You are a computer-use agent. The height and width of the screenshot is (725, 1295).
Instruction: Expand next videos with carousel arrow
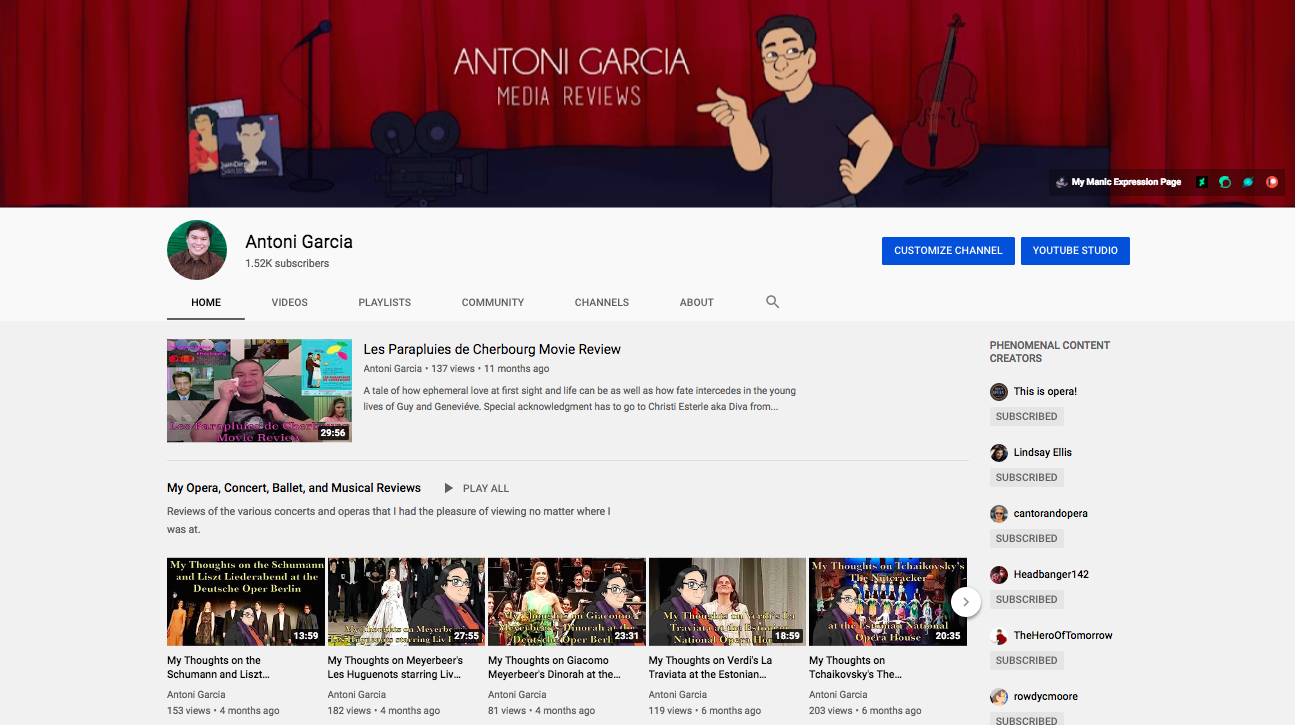[x=965, y=602]
